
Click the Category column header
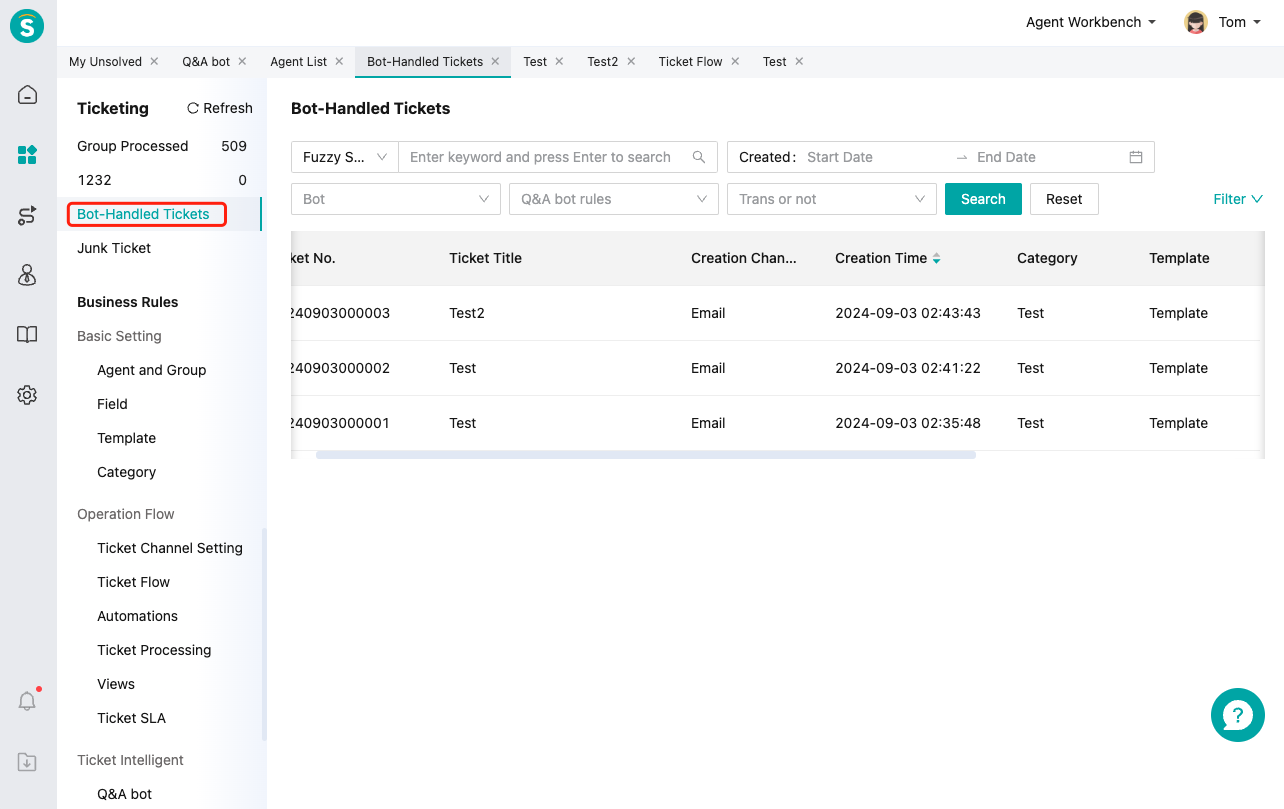[1047, 258]
